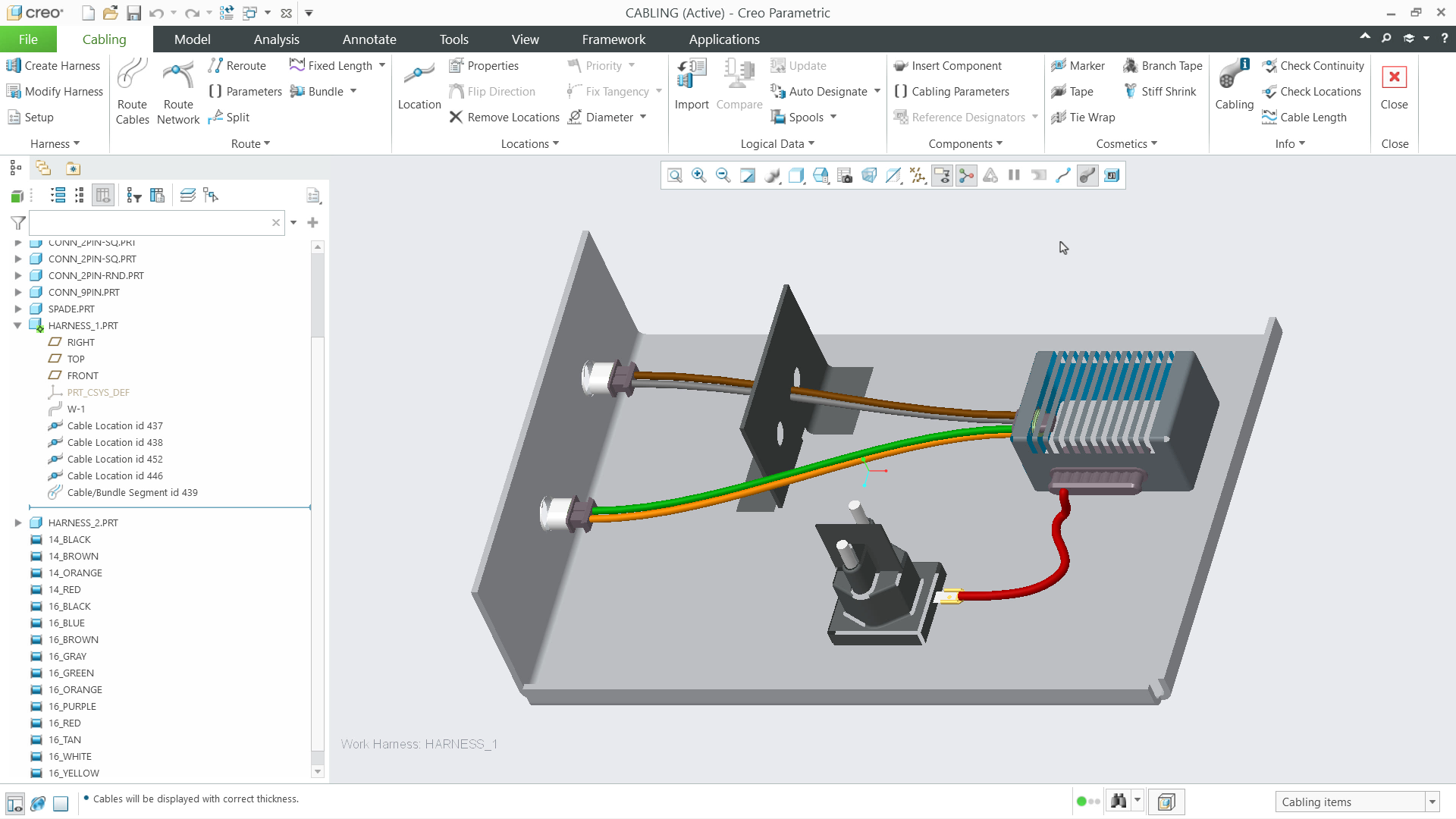Click Create Harness button
1456x819 pixels.
click(x=53, y=65)
